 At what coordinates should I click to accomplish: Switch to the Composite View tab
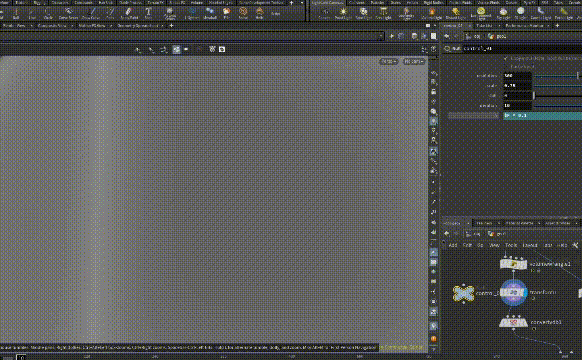(52, 26)
